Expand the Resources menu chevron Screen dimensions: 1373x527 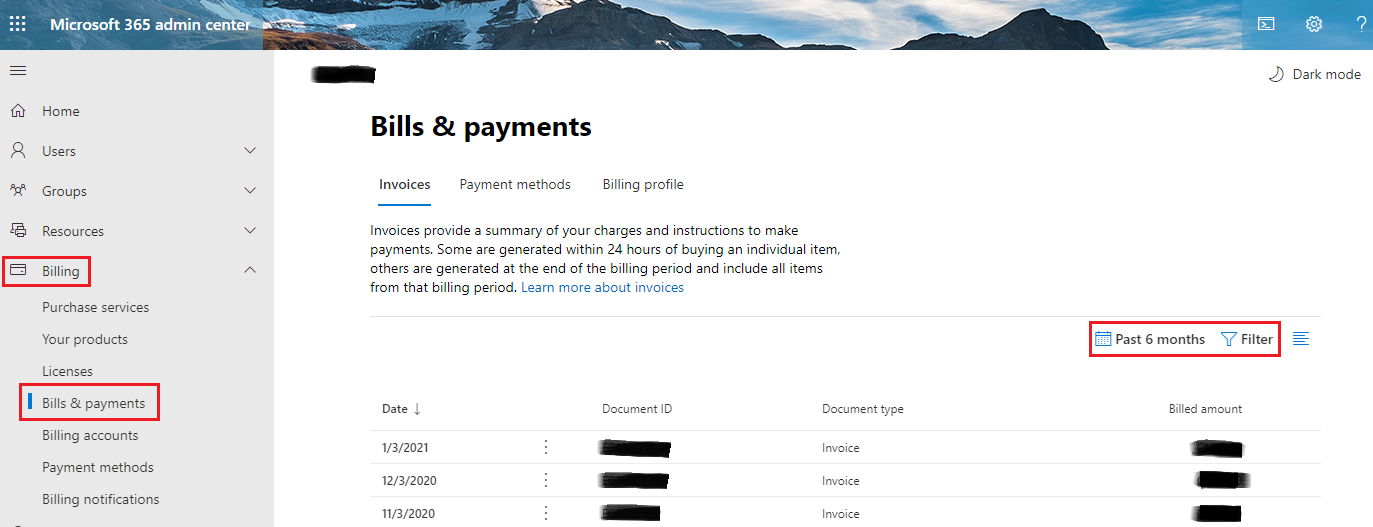pyautogui.click(x=250, y=231)
